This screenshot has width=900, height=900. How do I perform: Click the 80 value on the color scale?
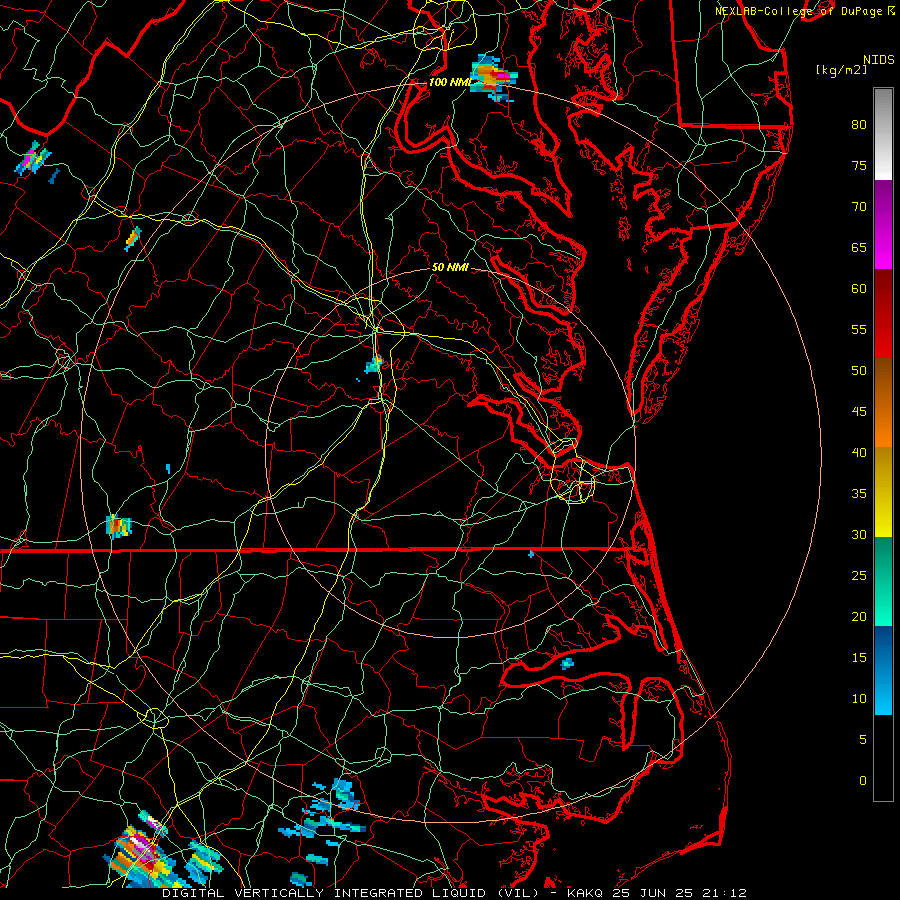(859, 125)
